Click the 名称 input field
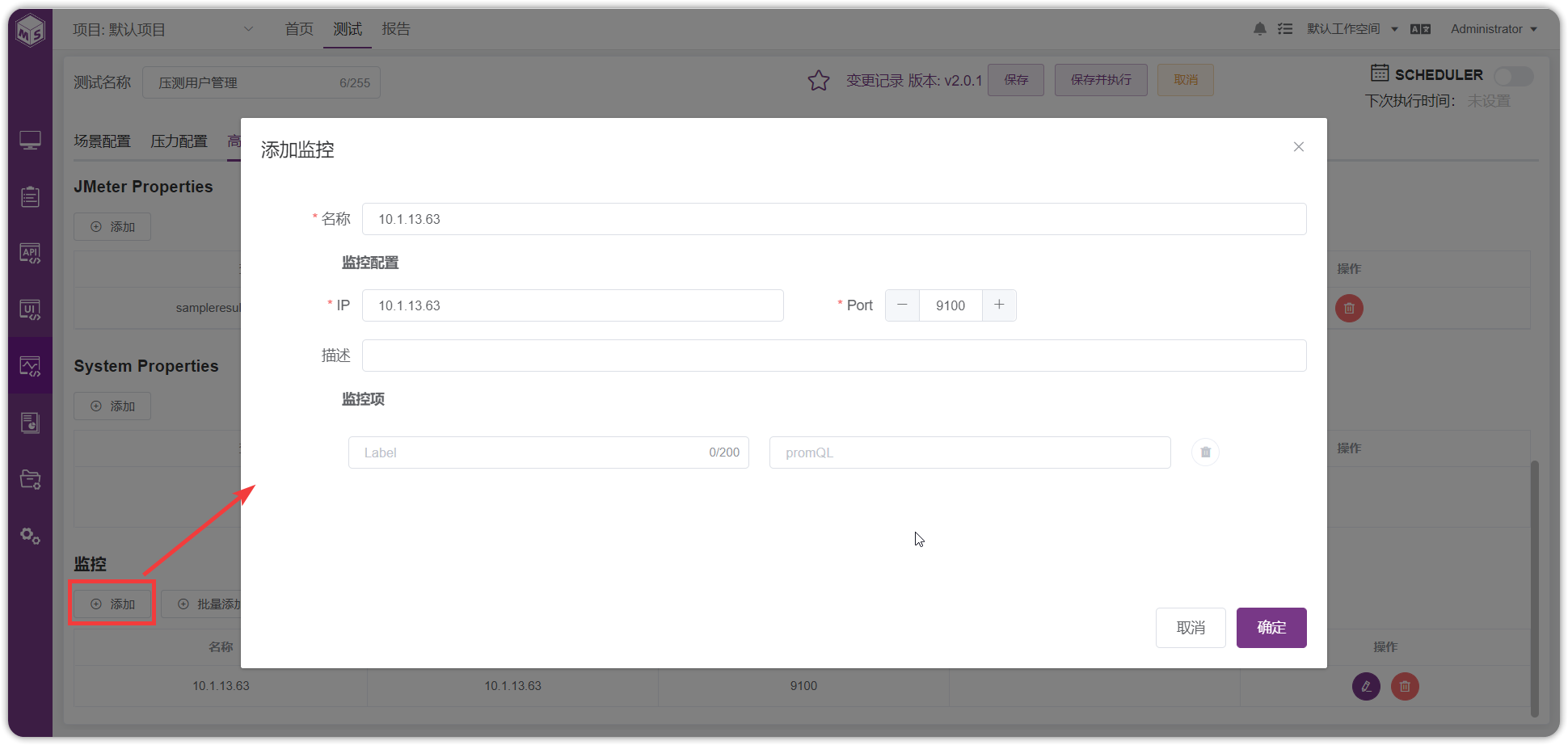Screen dimensions: 1568x745 pos(834,219)
